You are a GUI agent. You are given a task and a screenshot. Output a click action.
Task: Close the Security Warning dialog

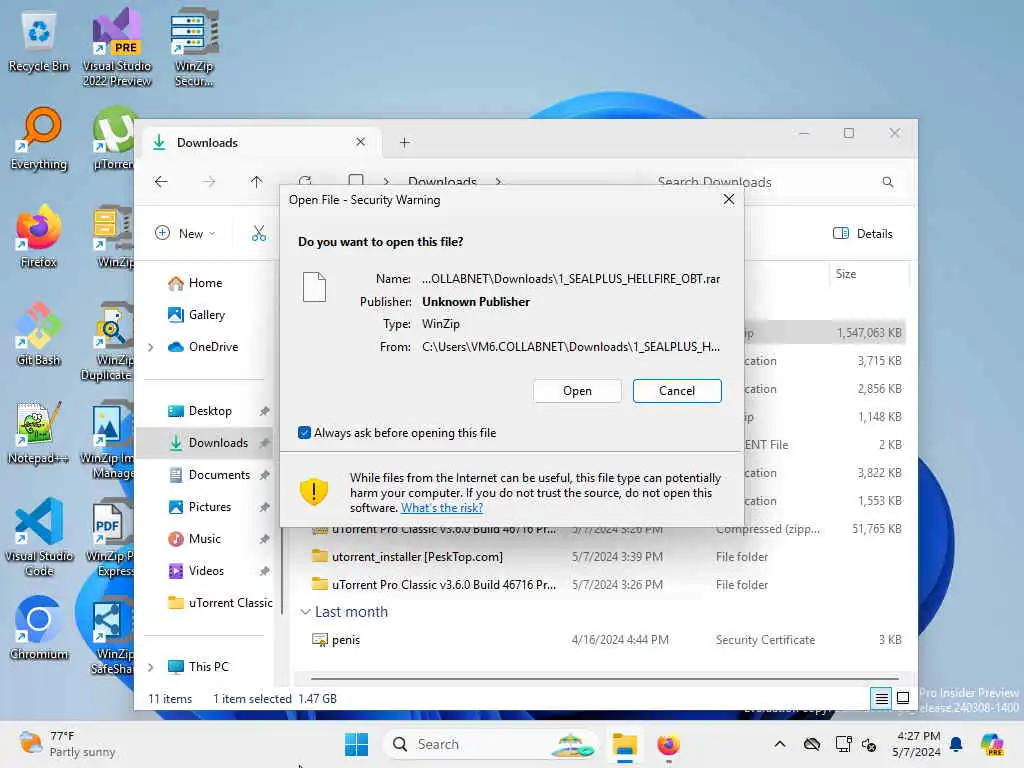pos(729,199)
